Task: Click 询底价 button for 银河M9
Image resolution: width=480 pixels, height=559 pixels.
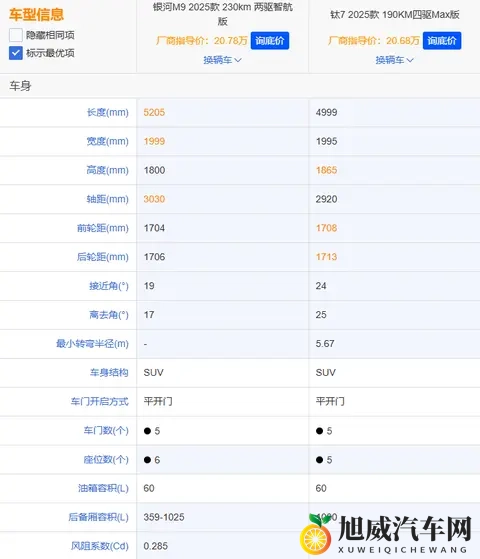Action: coord(270,41)
